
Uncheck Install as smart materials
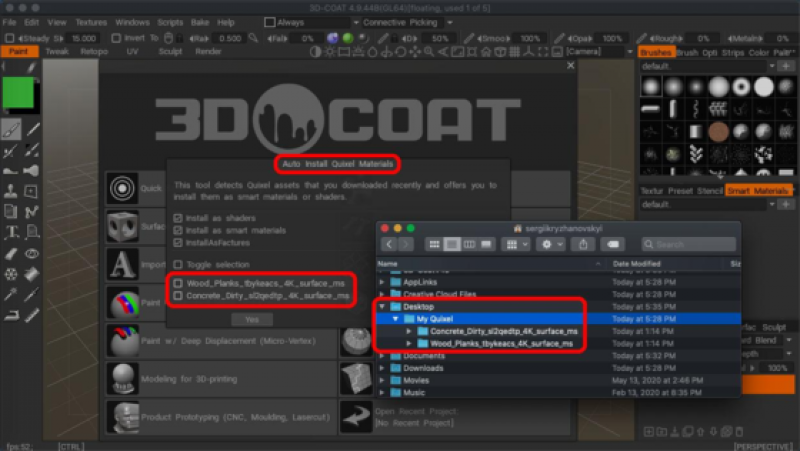[178, 230]
